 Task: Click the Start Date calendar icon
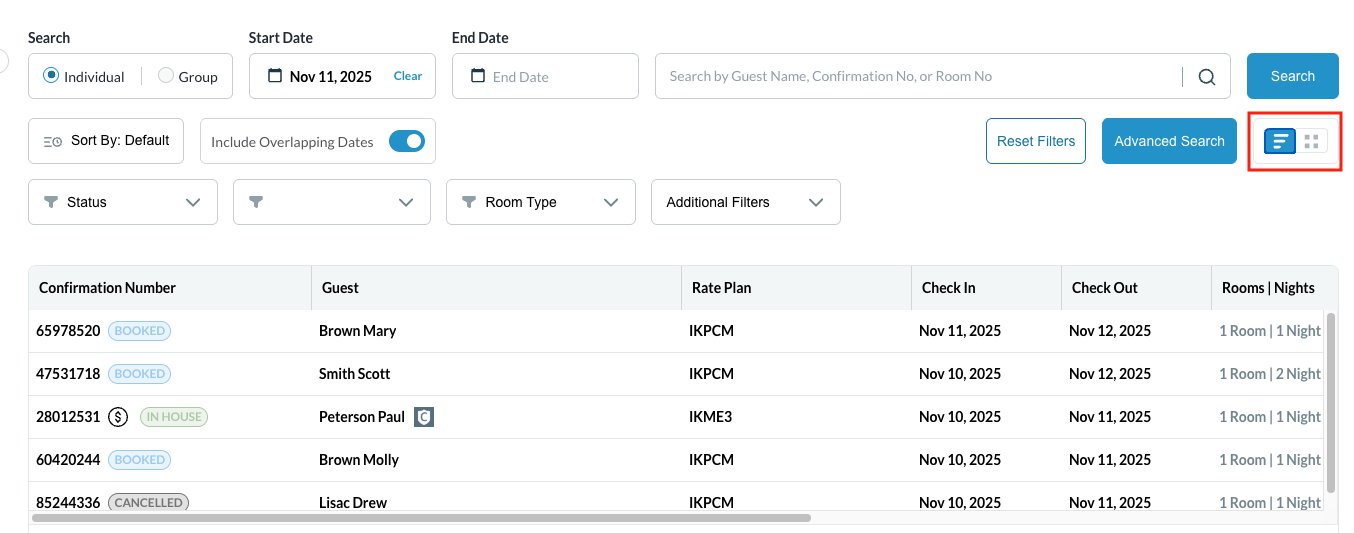[275, 76]
